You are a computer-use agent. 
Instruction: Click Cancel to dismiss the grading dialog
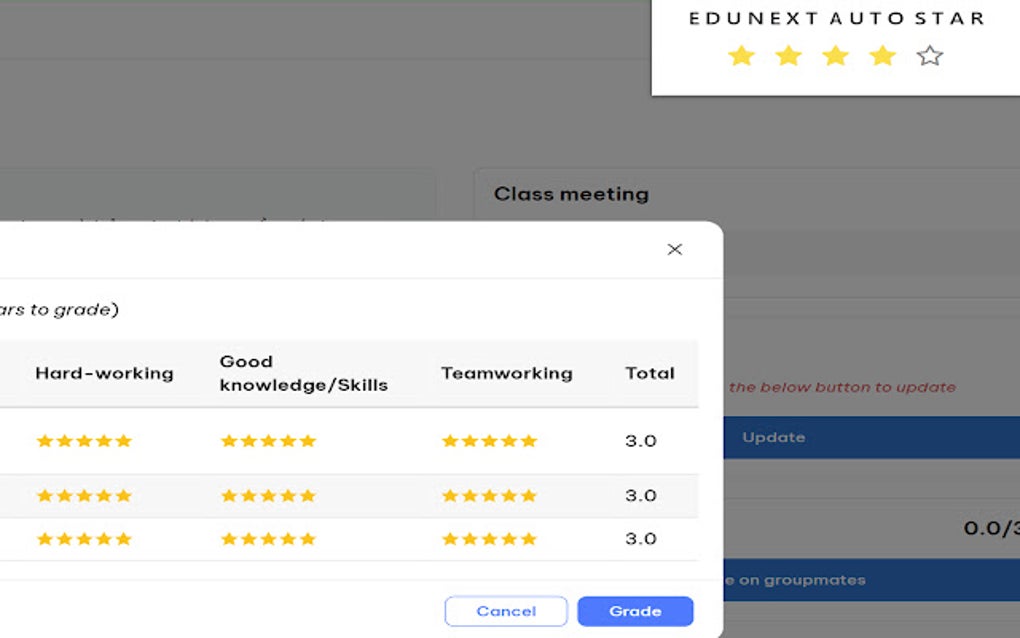pyautogui.click(x=505, y=611)
